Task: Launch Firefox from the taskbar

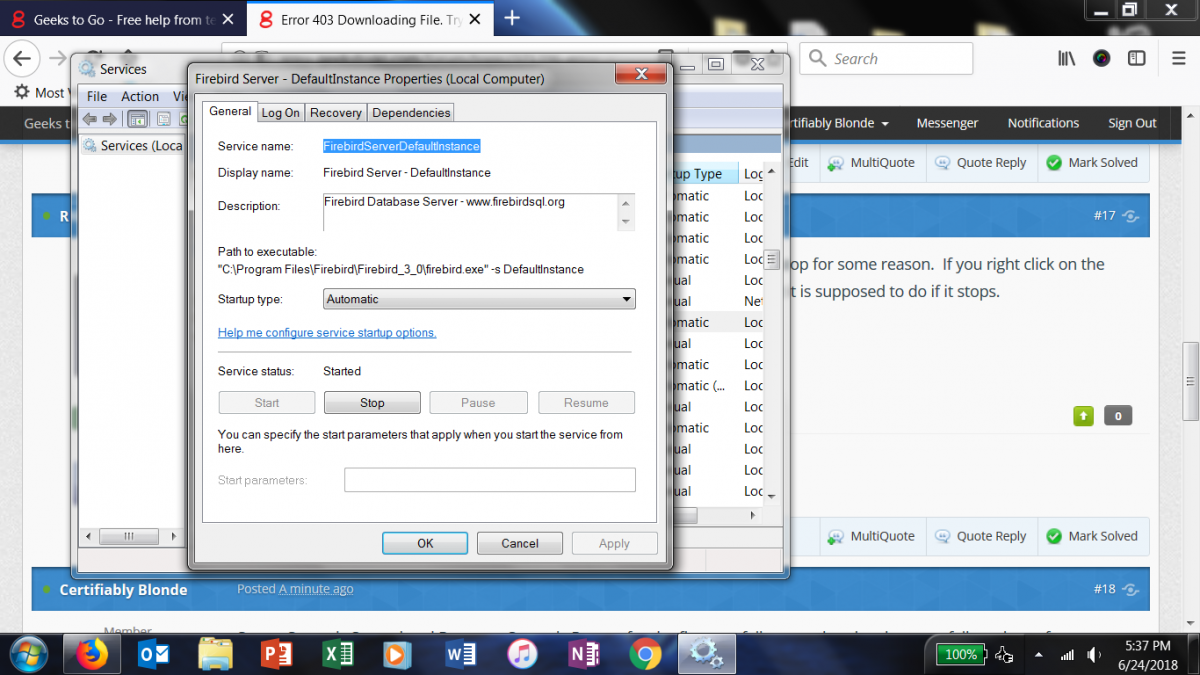Action: pyautogui.click(x=92, y=654)
